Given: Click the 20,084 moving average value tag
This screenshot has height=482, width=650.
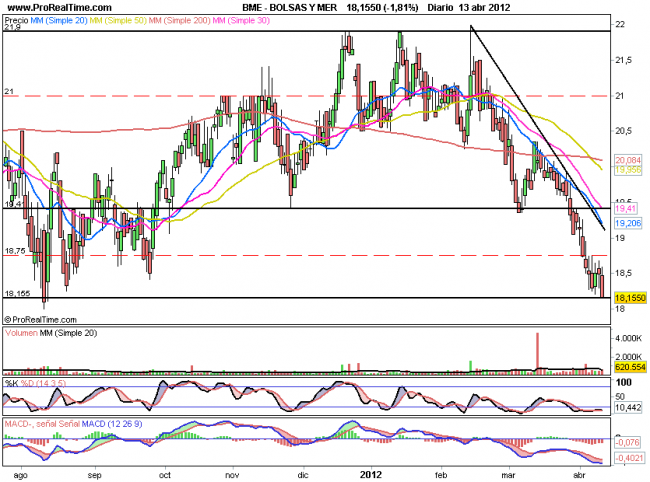Looking at the screenshot, I should pos(628,160).
